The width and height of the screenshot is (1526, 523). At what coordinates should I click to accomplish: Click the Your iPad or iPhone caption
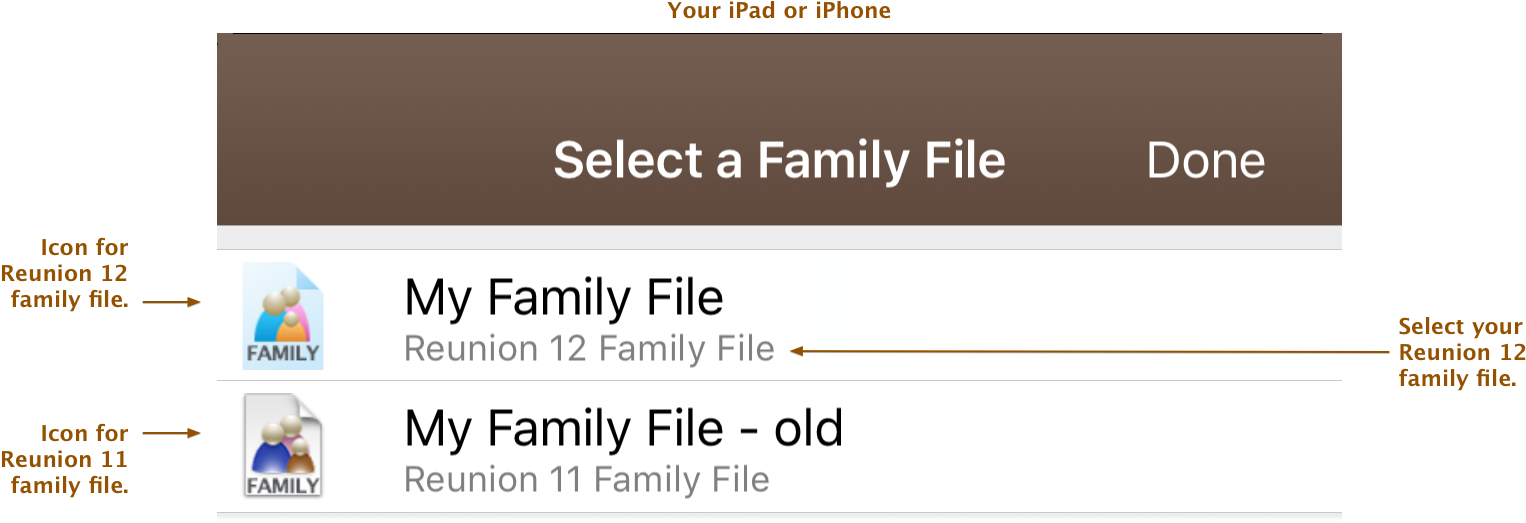pyautogui.click(x=779, y=11)
